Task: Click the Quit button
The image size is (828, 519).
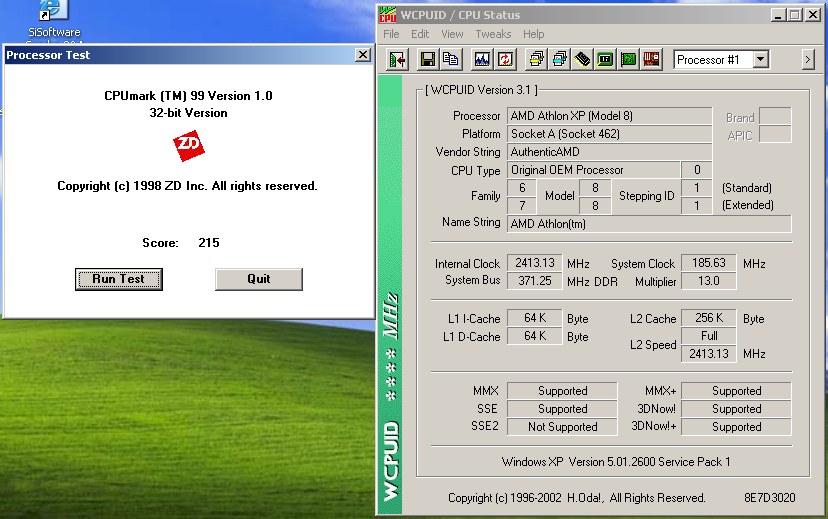Action: pos(258,279)
